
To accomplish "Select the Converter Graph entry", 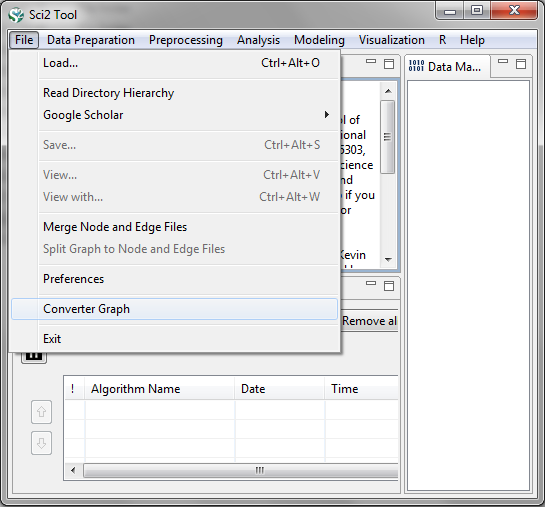I will coord(174,309).
